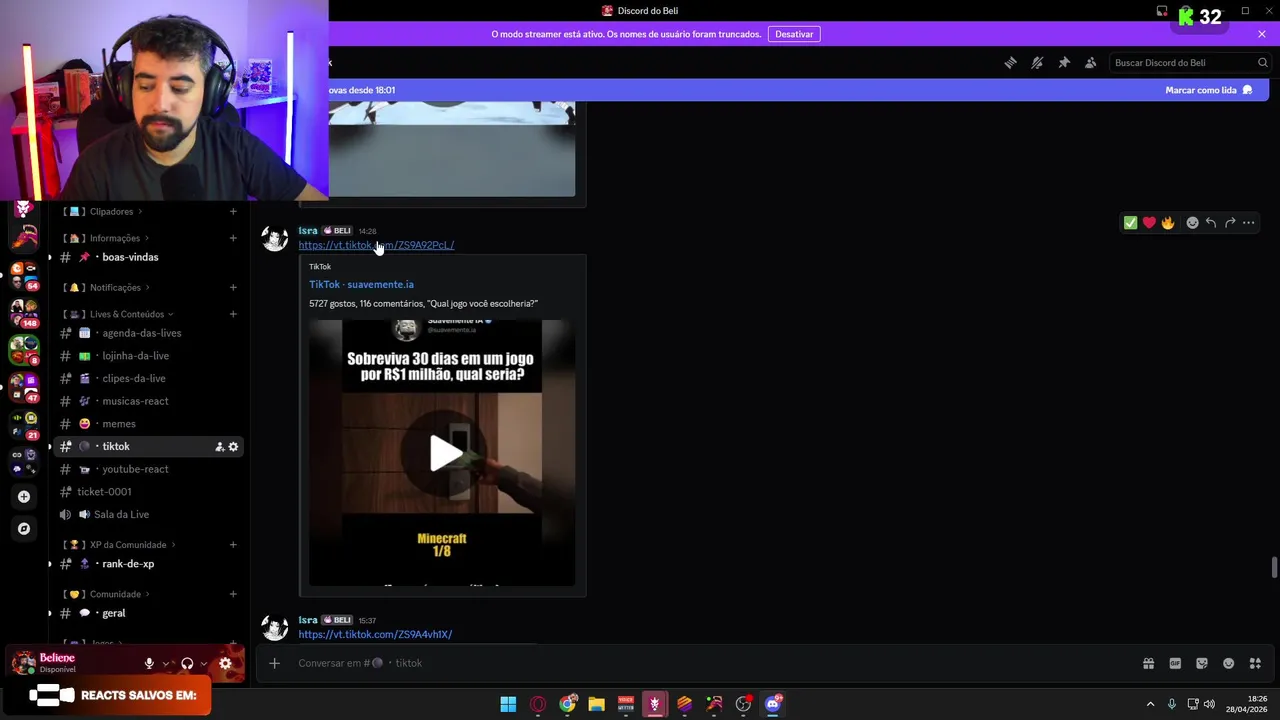Add channel to Lives & Conteúdos category
Image resolution: width=1280 pixels, height=720 pixels.
pos(233,314)
